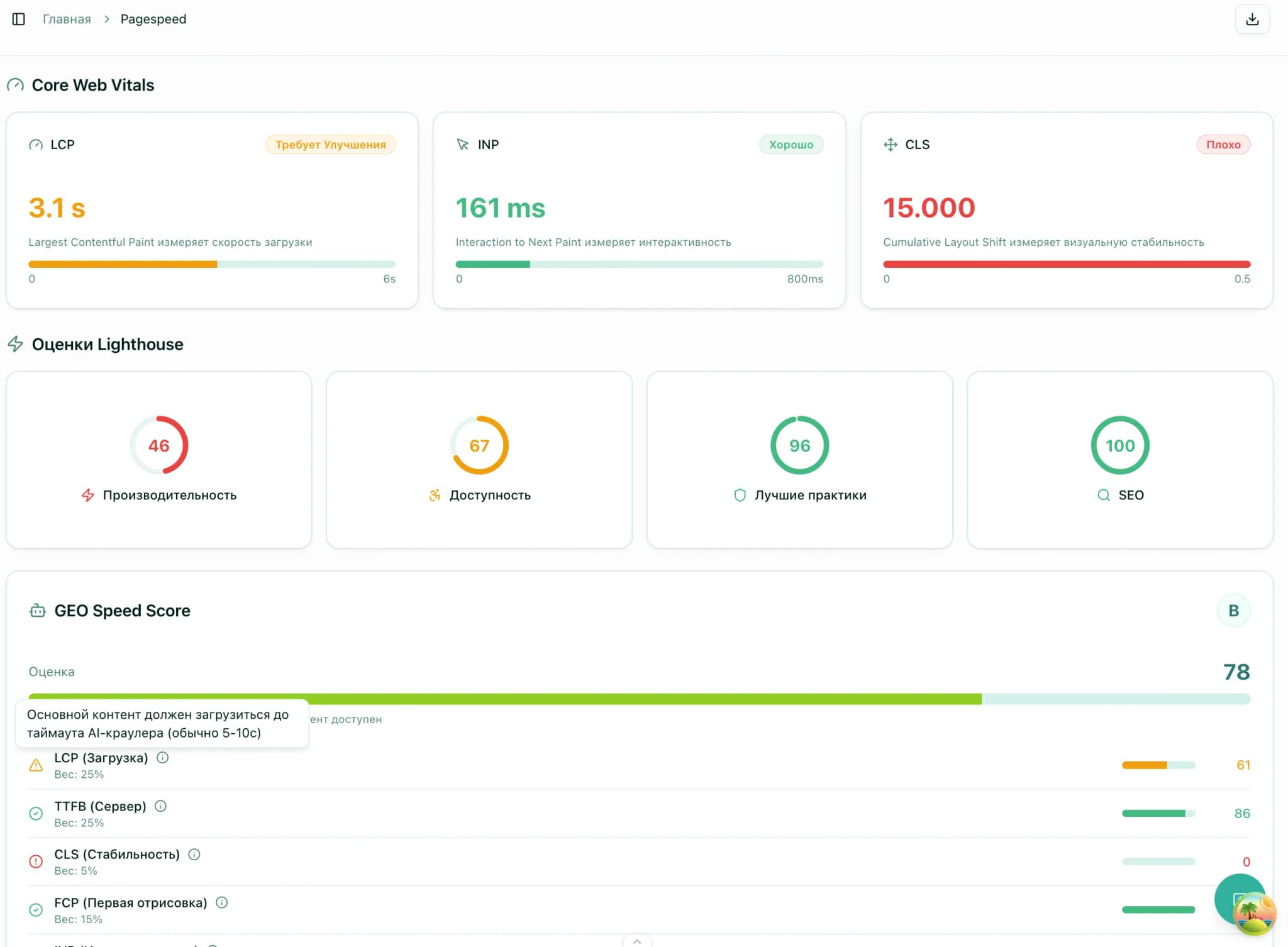Click the B grade badge
The height and width of the screenshot is (947, 1288).
tap(1233, 611)
